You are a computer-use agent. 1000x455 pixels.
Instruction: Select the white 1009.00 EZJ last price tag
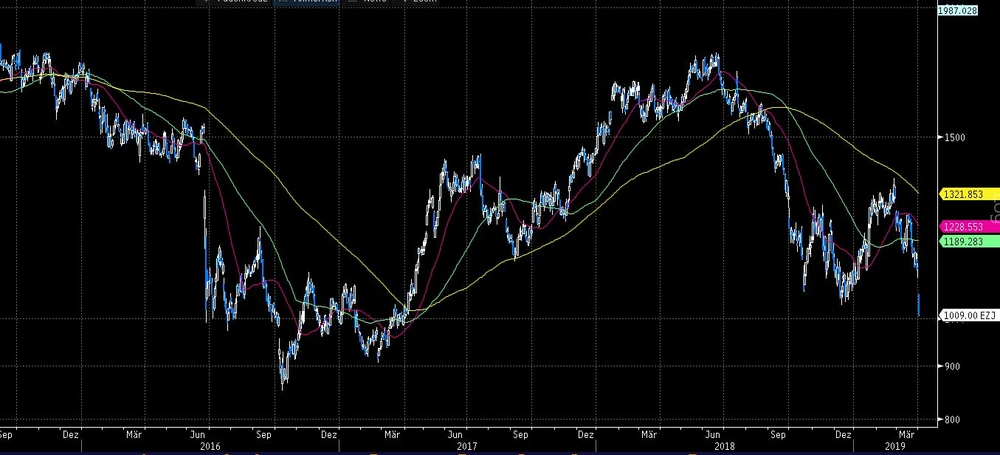point(967,316)
